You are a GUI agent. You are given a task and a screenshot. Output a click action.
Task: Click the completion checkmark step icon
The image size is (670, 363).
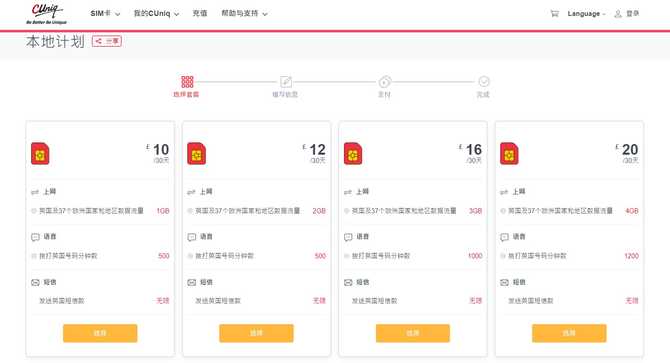click(x=484, y=81)
